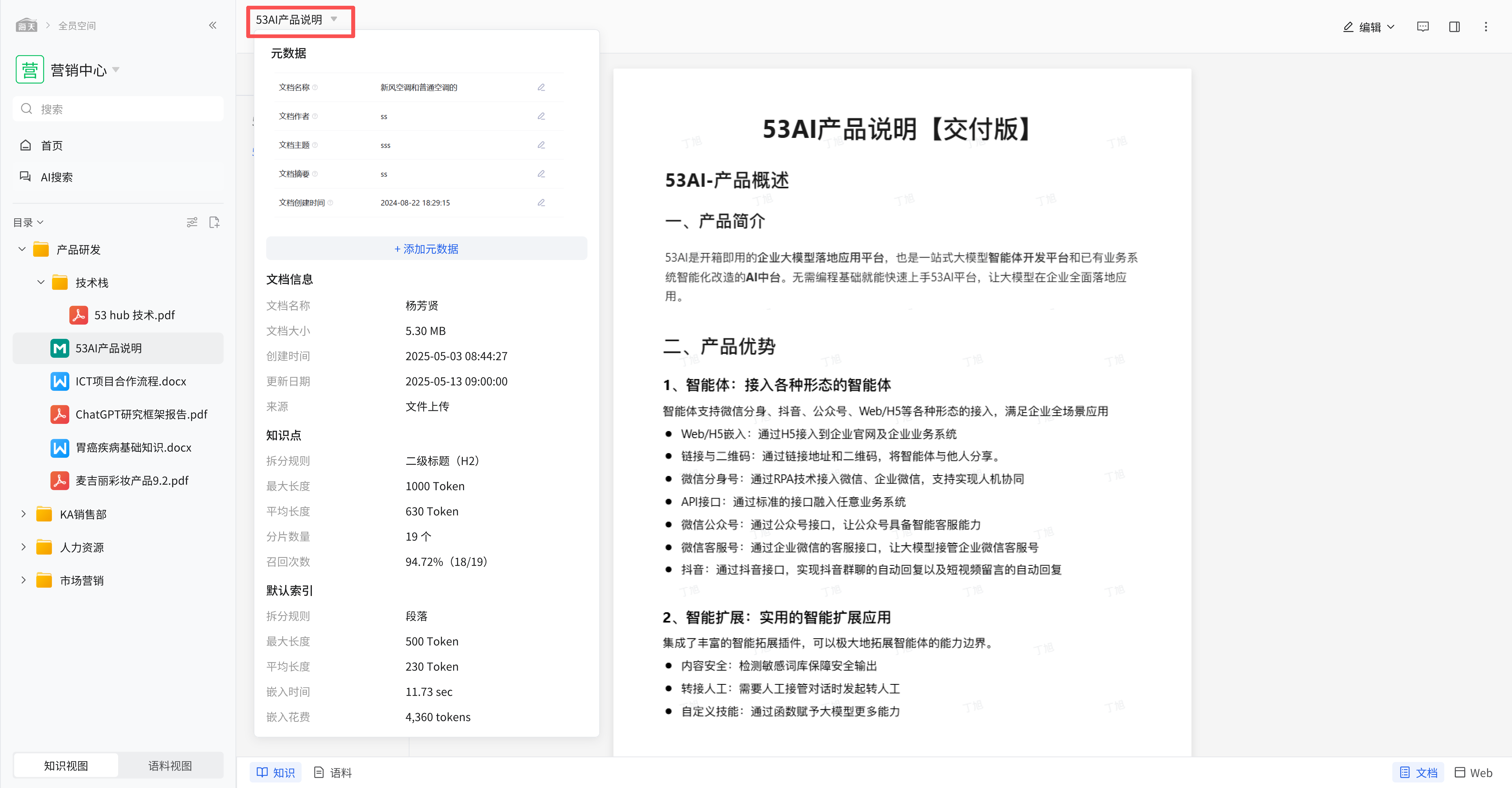Select the 文档 display mode
This screenshot has width=1512, height=788.
coord(1418,772)
